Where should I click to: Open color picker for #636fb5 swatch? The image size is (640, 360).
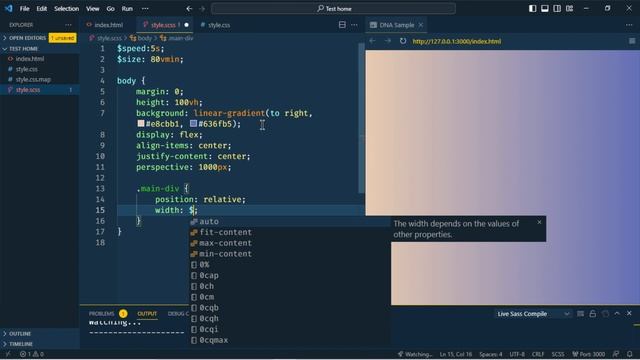[x=193, y=123]
